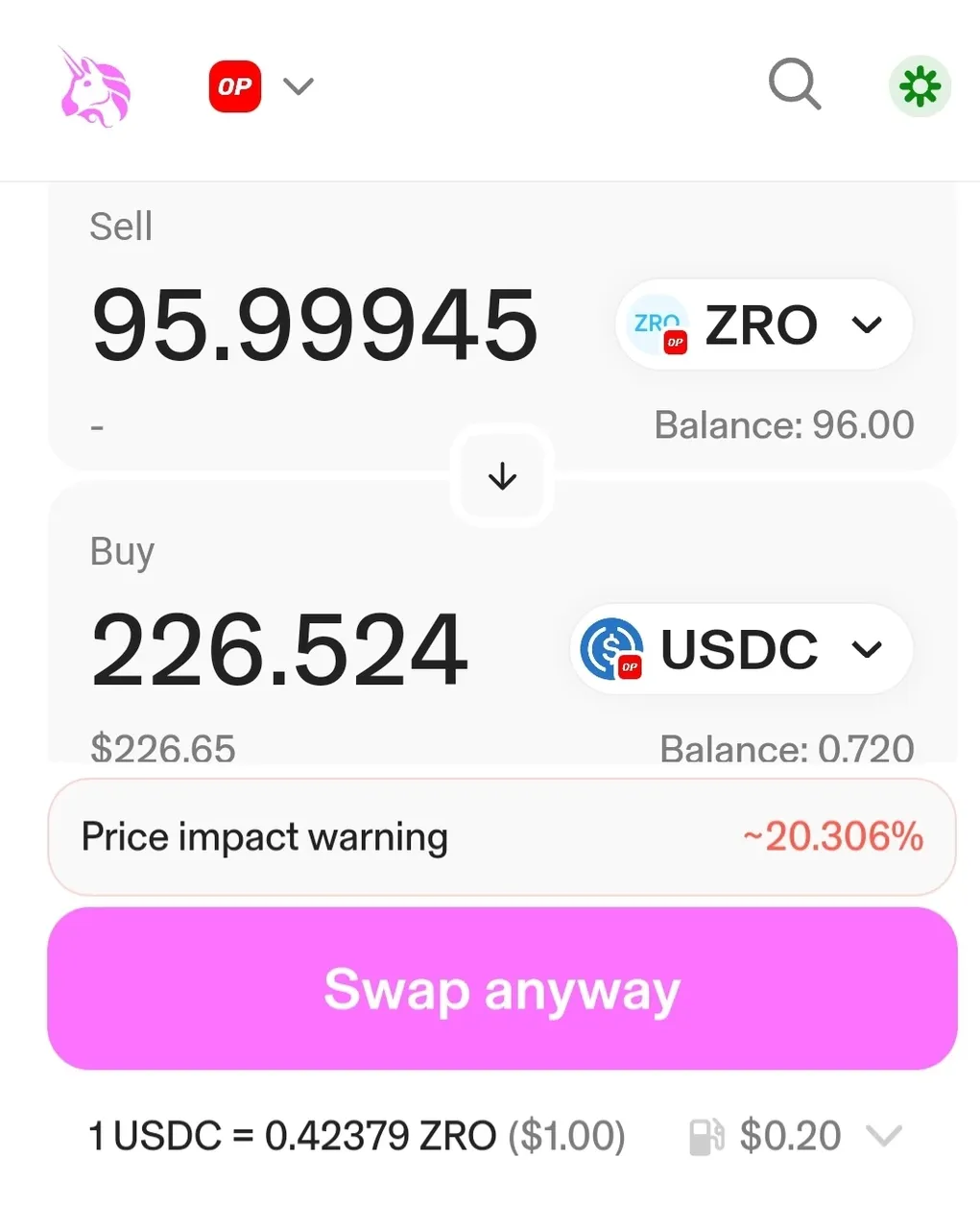Click the Price impact warning banner
980x1229 pixels.
(x=502, y=837)
